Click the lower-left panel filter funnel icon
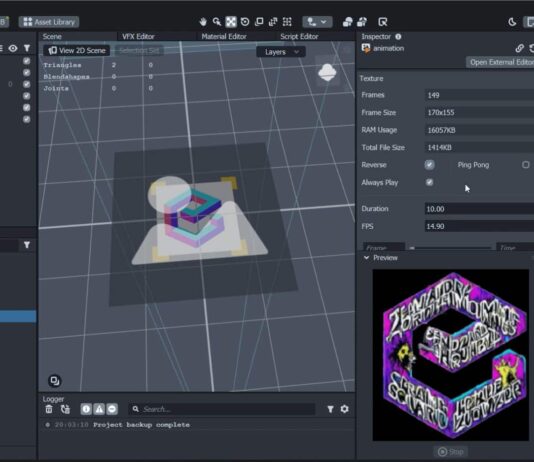This screenshot has height=462, width=534. [x=27, y=245]
